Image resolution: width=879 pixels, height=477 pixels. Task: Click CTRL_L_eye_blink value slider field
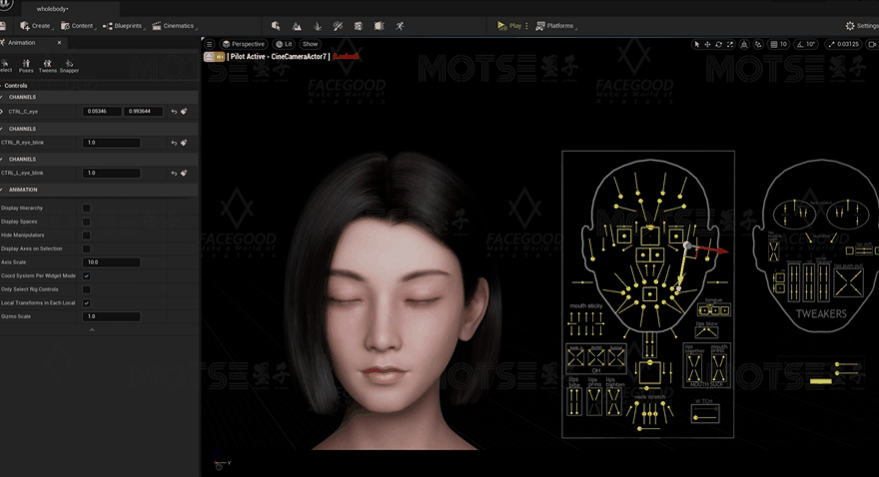coord(112,173)
